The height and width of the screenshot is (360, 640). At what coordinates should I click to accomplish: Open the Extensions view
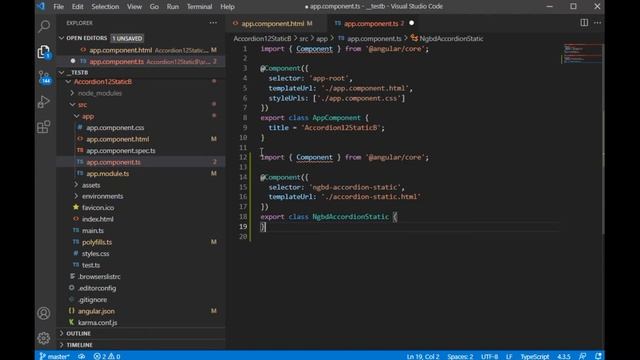[44, 127]
